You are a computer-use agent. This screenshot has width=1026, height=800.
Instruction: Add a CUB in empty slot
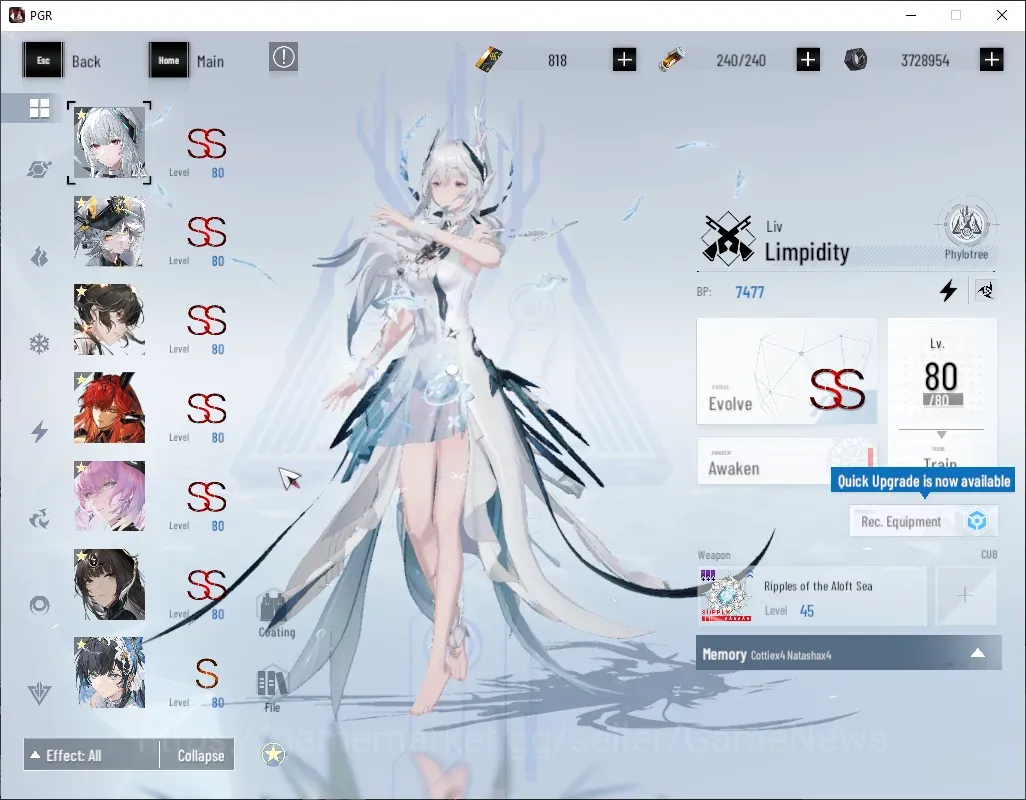pos(966,596)
